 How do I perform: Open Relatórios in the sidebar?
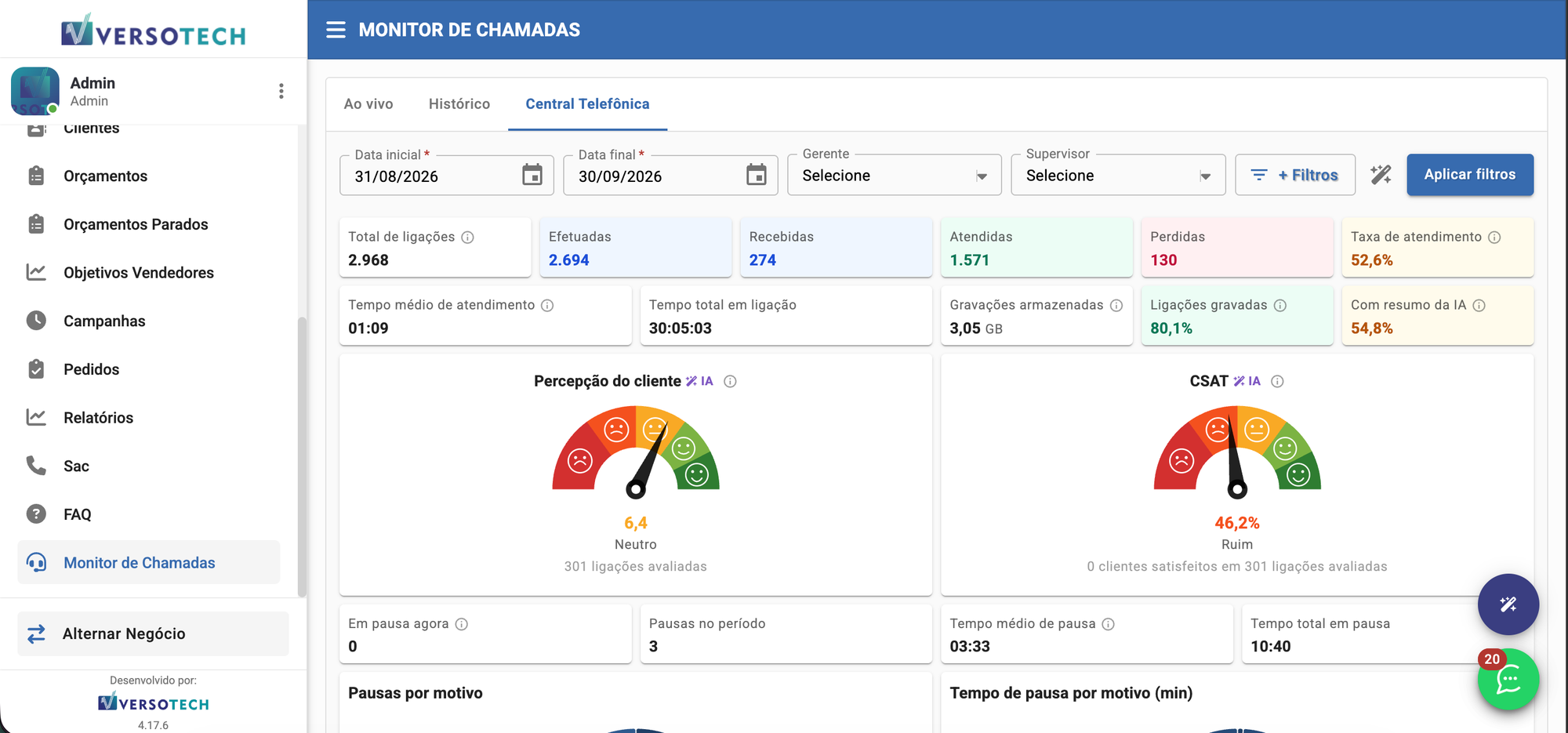[x=149, y=418]
